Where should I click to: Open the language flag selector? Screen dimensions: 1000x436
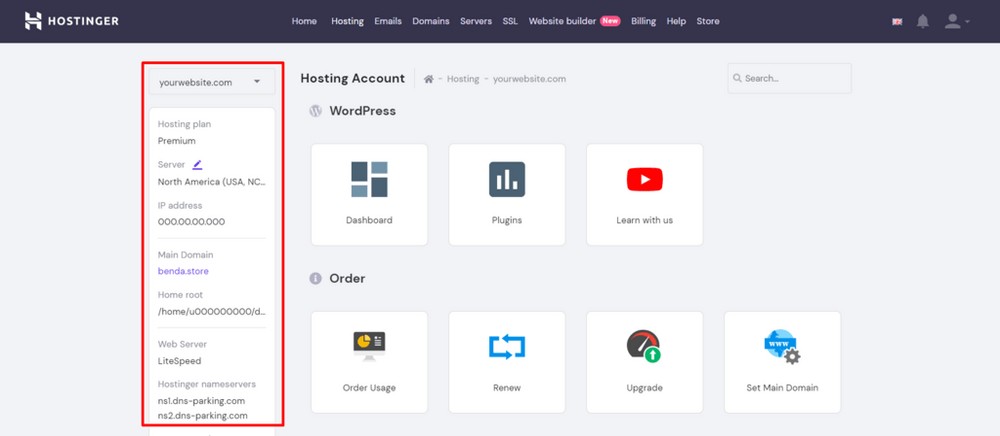[x=897, y=22]
